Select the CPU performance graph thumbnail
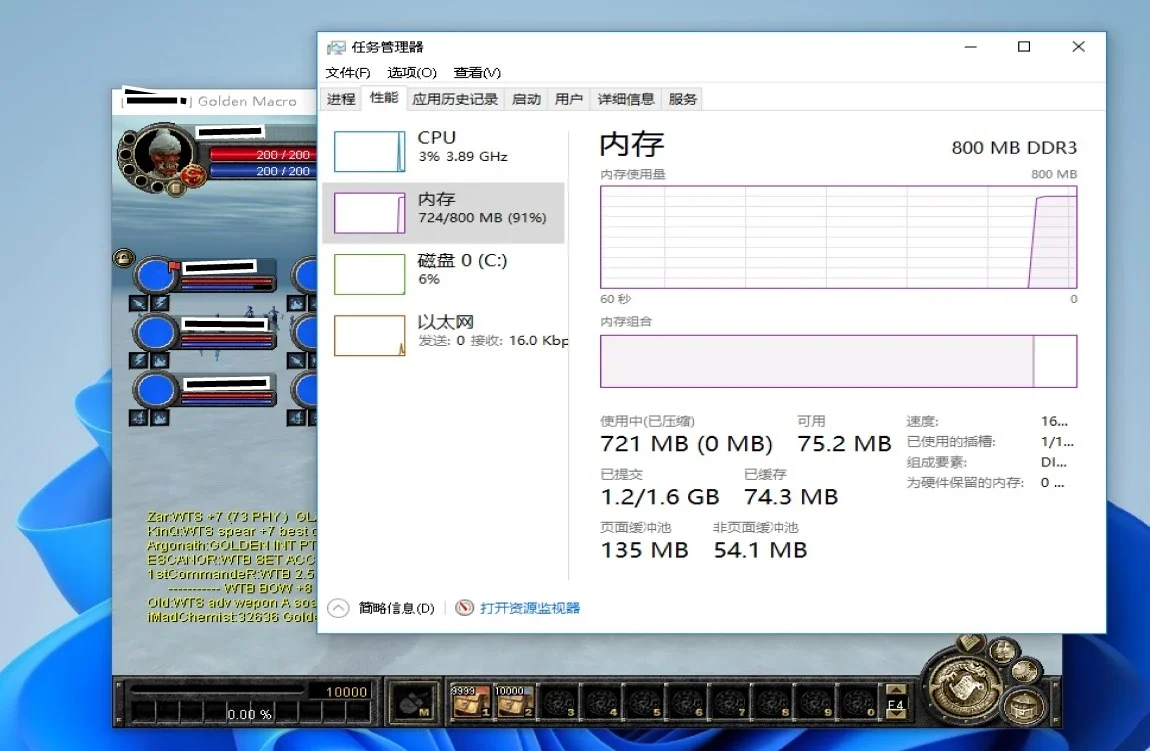The image size is (1150, 751). click(x=370, y=151)
